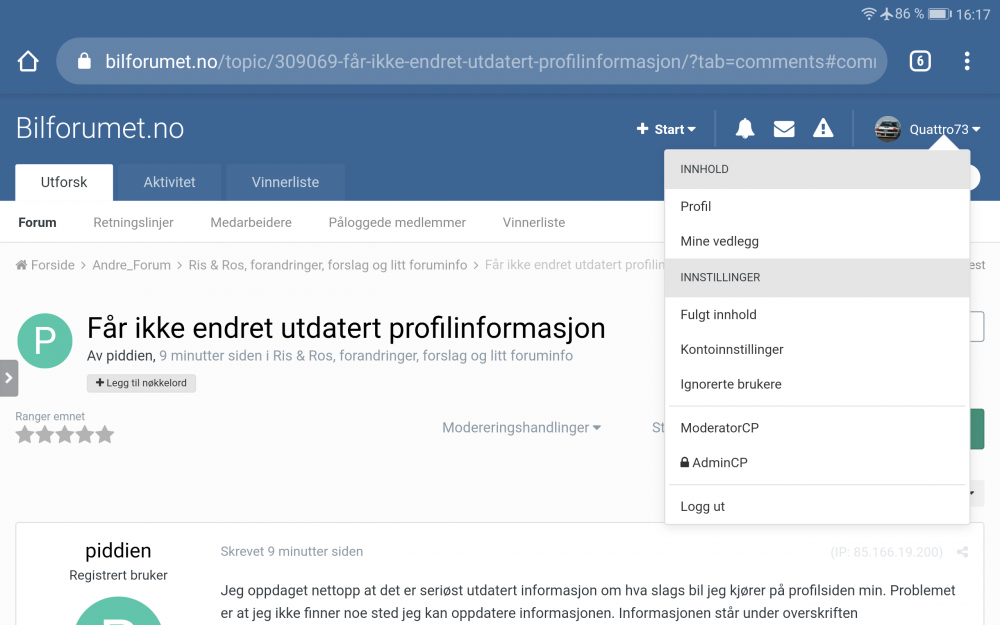Click the padlock in the address bar
This screenshot has width=1000, height=625.
coord(86,61)
